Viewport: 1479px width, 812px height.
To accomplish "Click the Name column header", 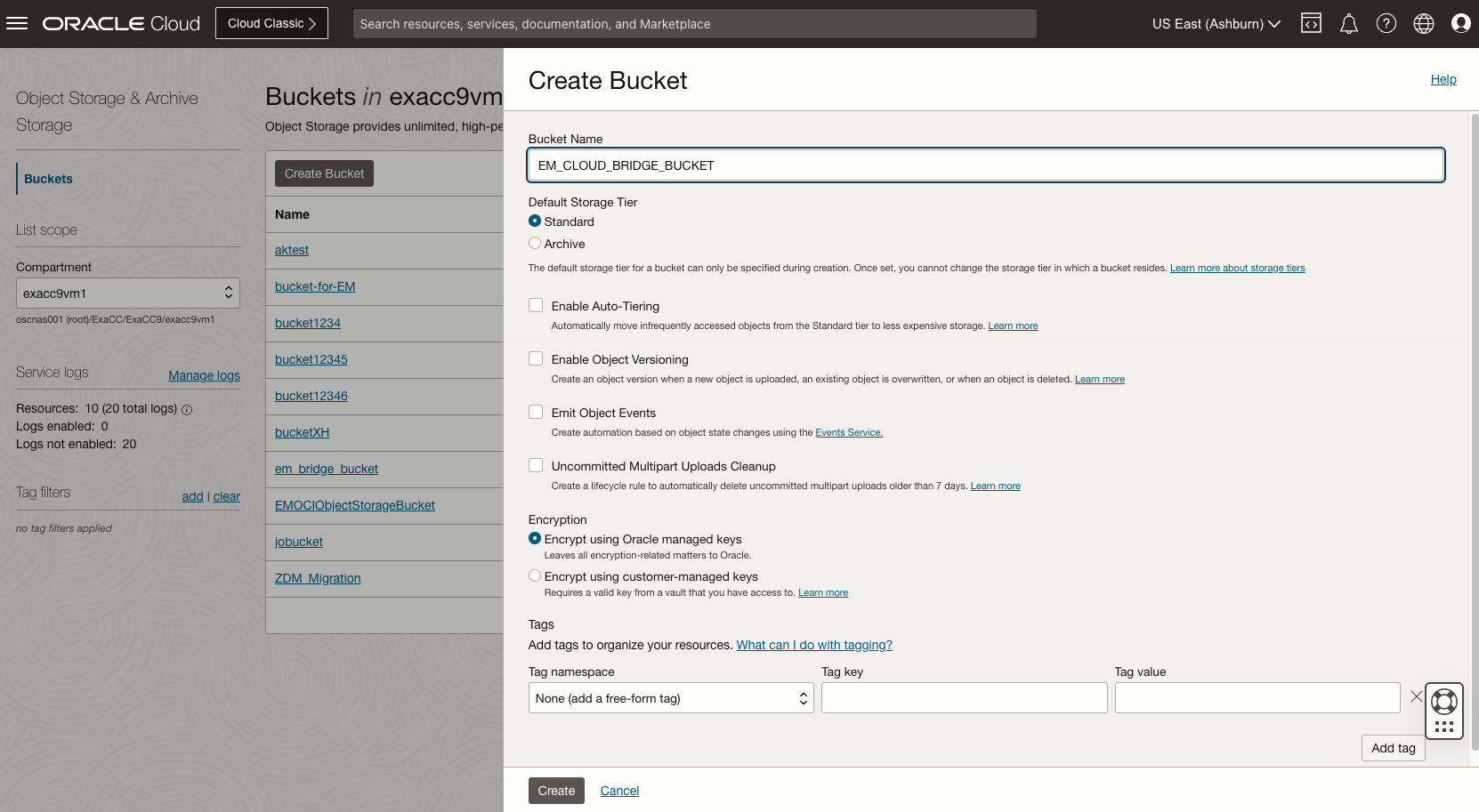I will click(x=292, y=214).
